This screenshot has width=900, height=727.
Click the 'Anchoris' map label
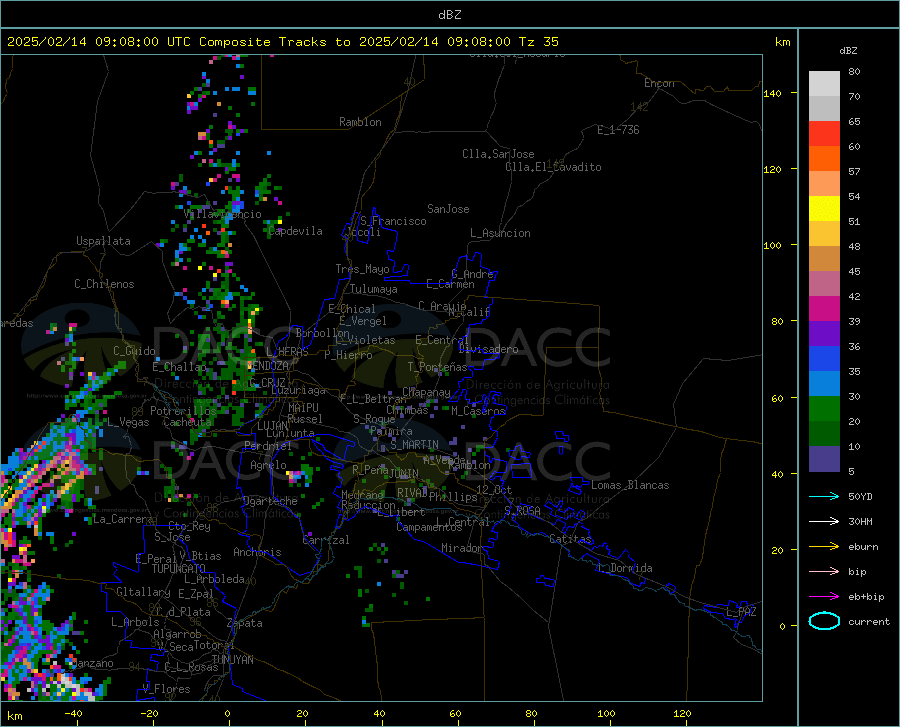click(x=257, y=552)
